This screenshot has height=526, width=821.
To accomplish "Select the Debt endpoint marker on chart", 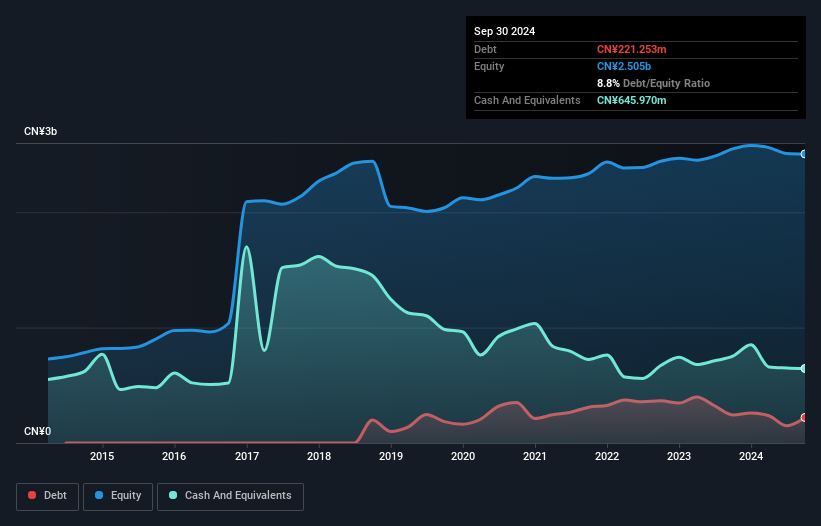I will [804, 418].
